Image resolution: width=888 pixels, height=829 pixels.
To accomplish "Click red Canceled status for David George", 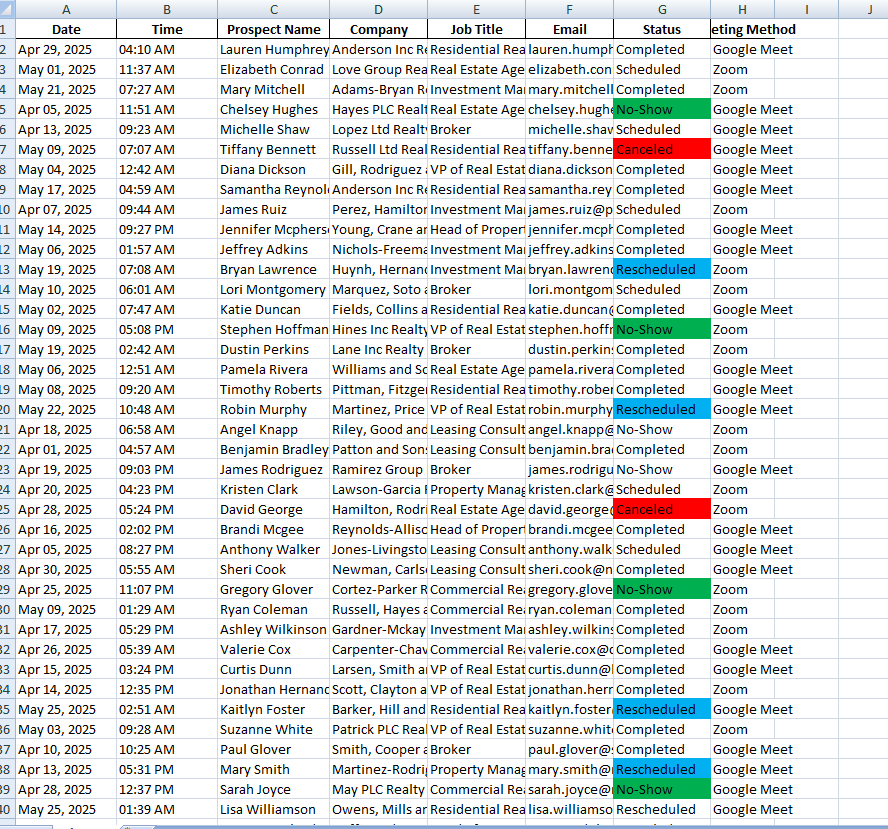I will [662, 509].
